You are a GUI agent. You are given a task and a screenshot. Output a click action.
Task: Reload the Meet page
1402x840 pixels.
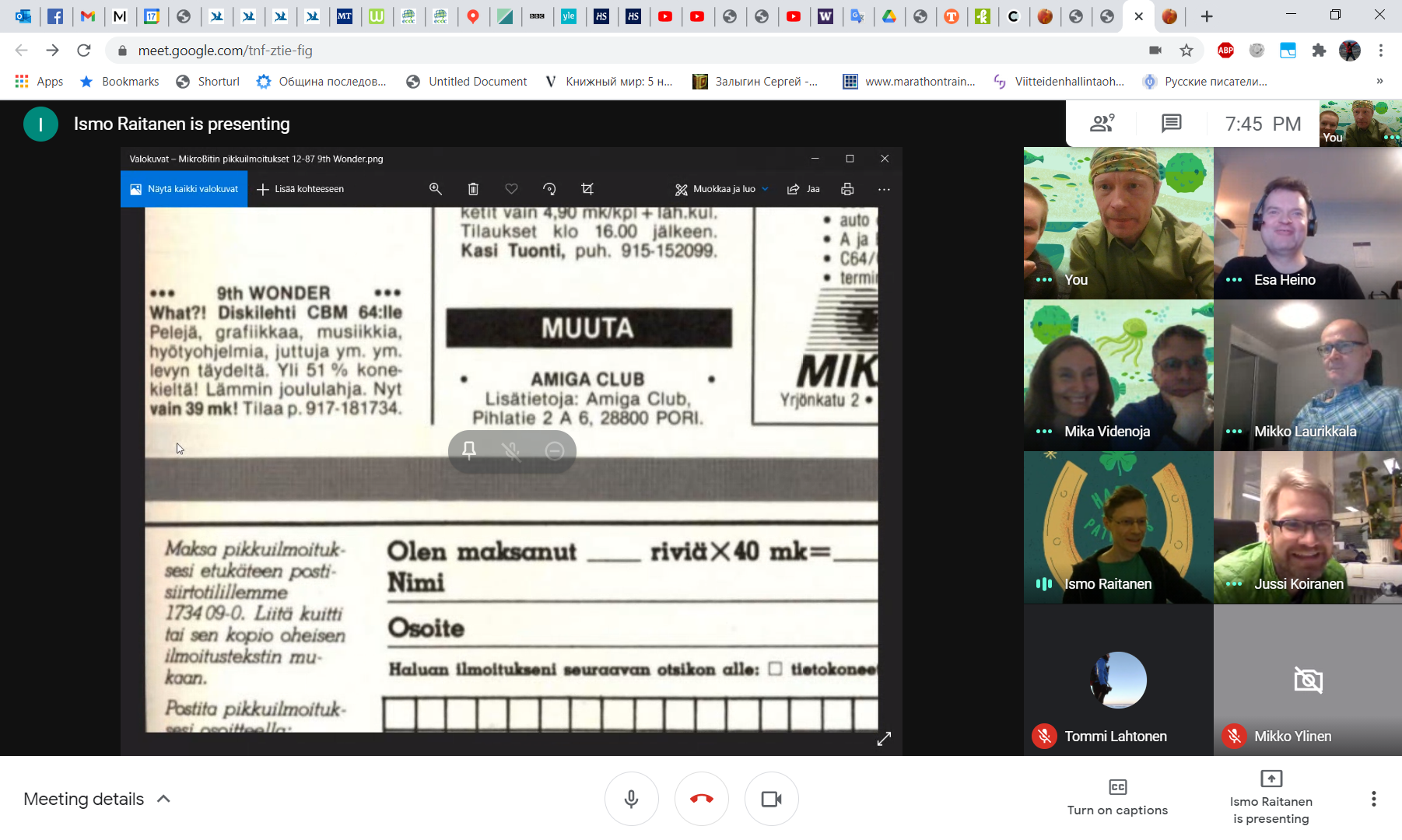(84, 51)
